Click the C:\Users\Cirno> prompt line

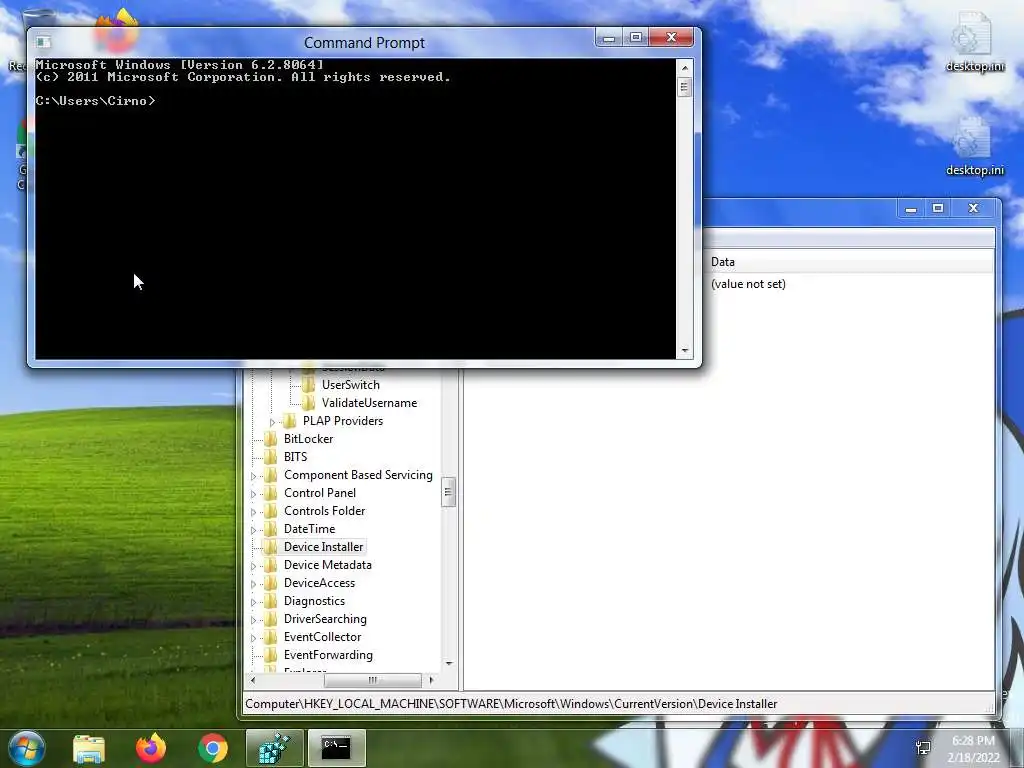[95, 101]
